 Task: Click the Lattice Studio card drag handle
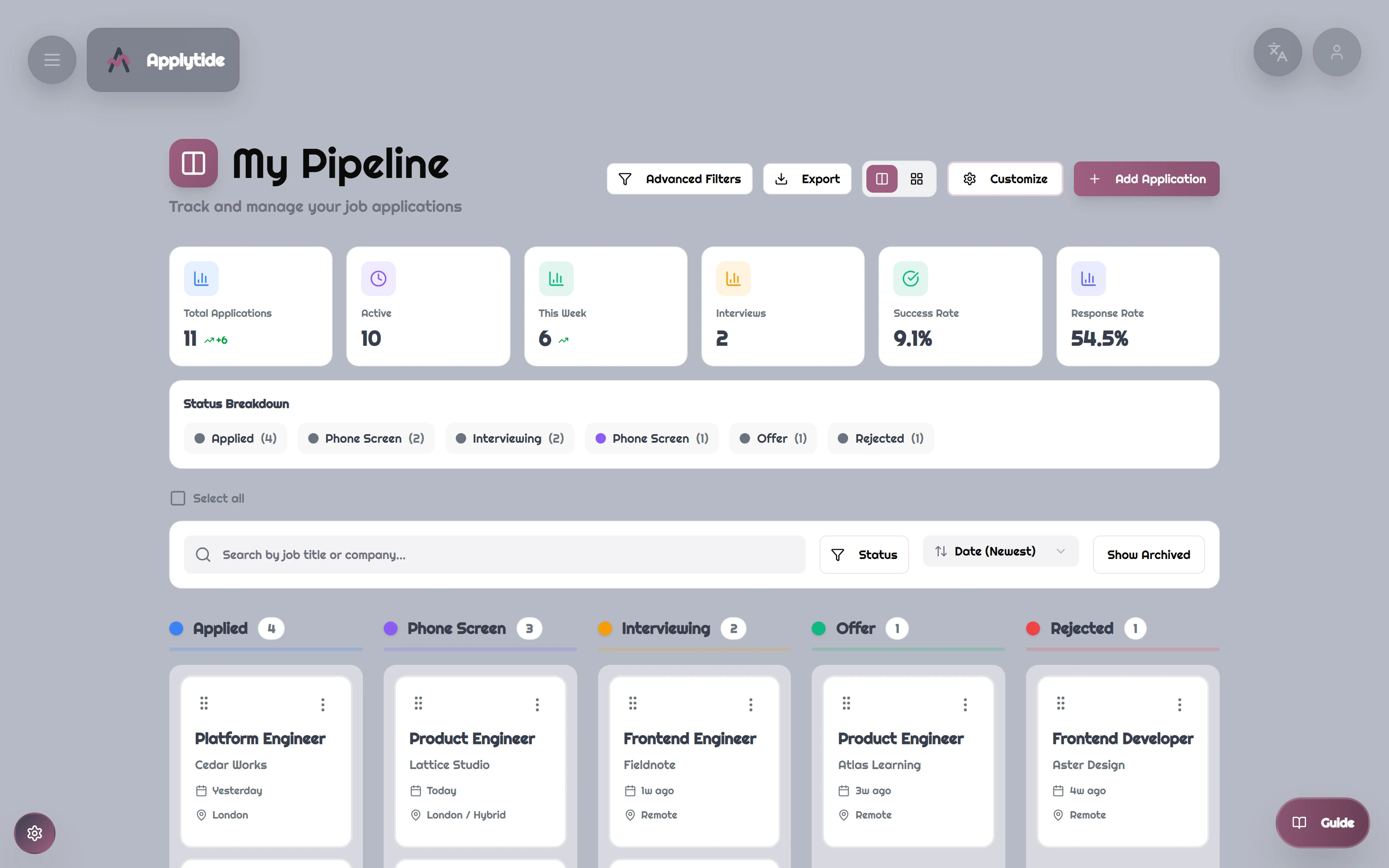coord(418,703)
